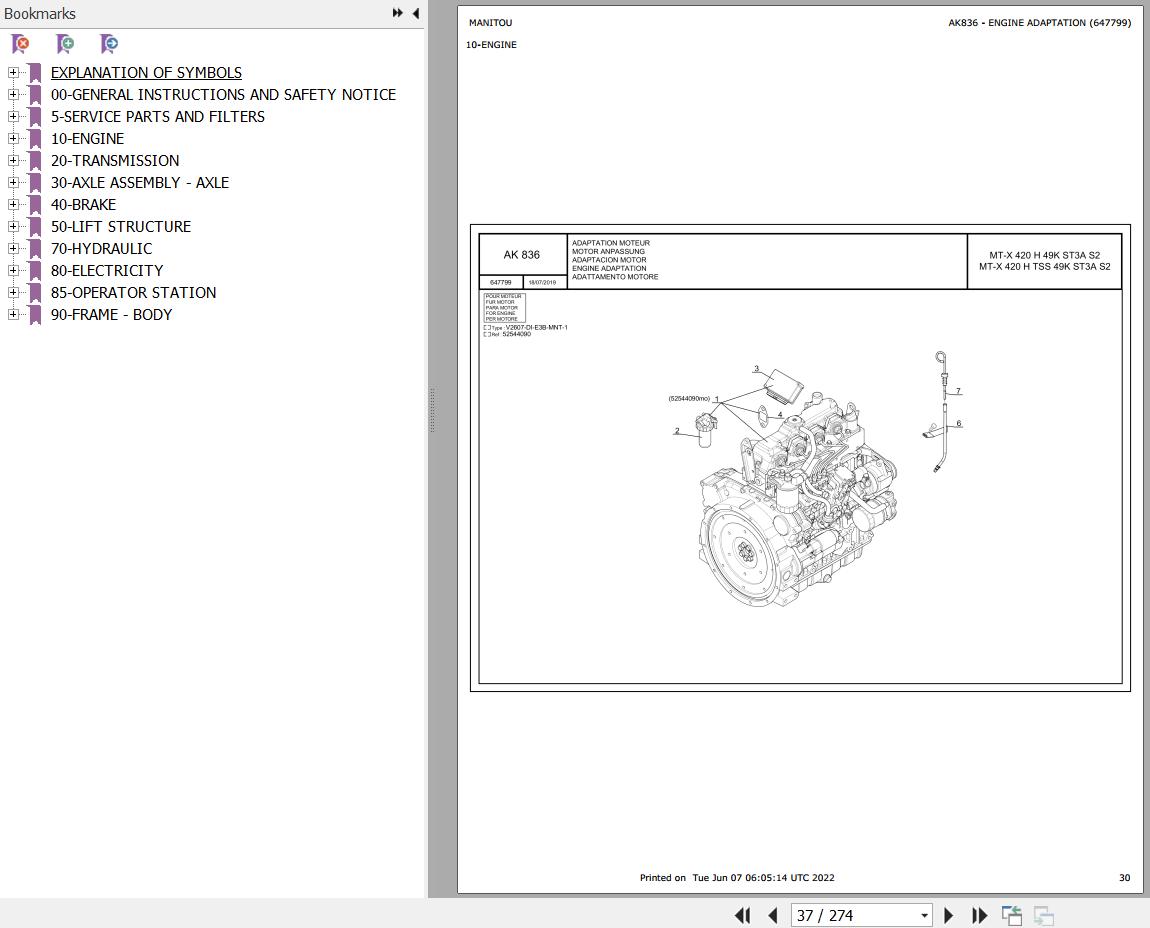Viewport: 1150px width, 928px height.
Task: Open the page number dropdown arrow
Action: pyautogui.click(x=924, y=916)
